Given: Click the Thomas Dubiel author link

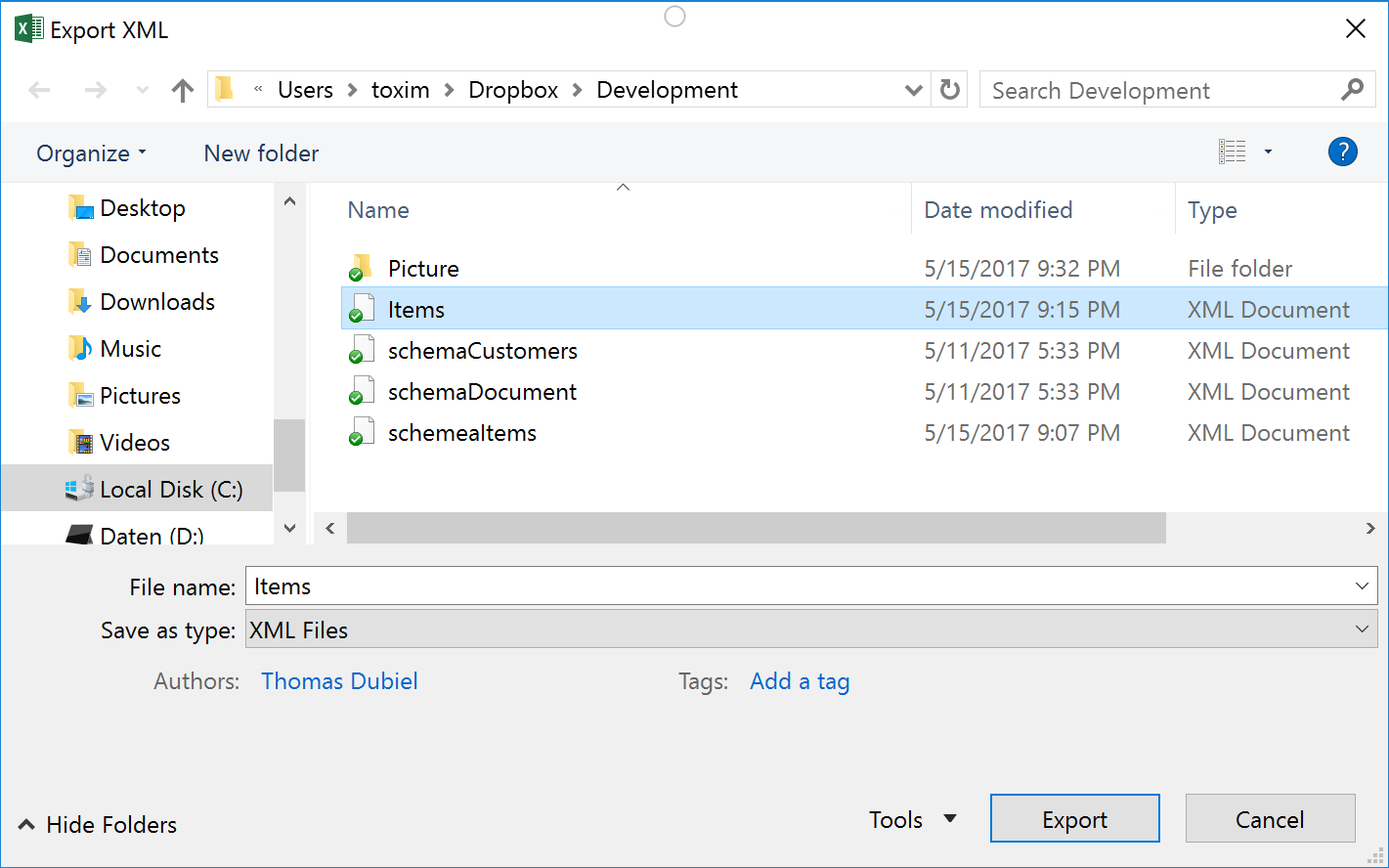Looking at the screenshot, I should point(339,681).
